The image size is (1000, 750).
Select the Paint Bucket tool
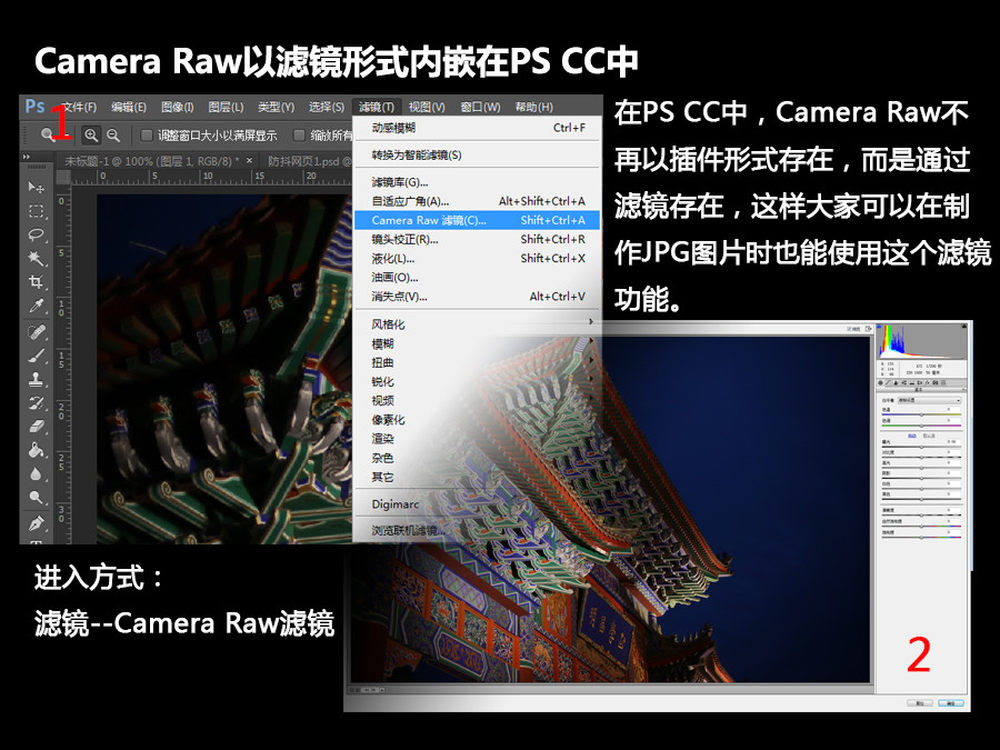(36, 450)
